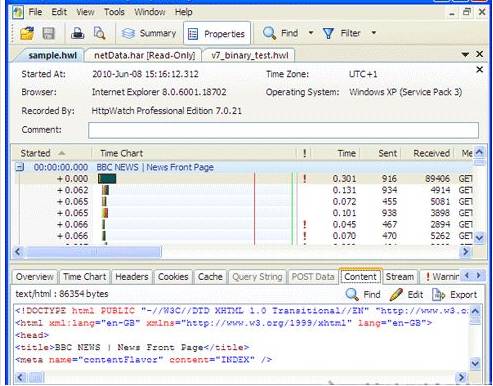Open the Cache tab

point(210,277)
